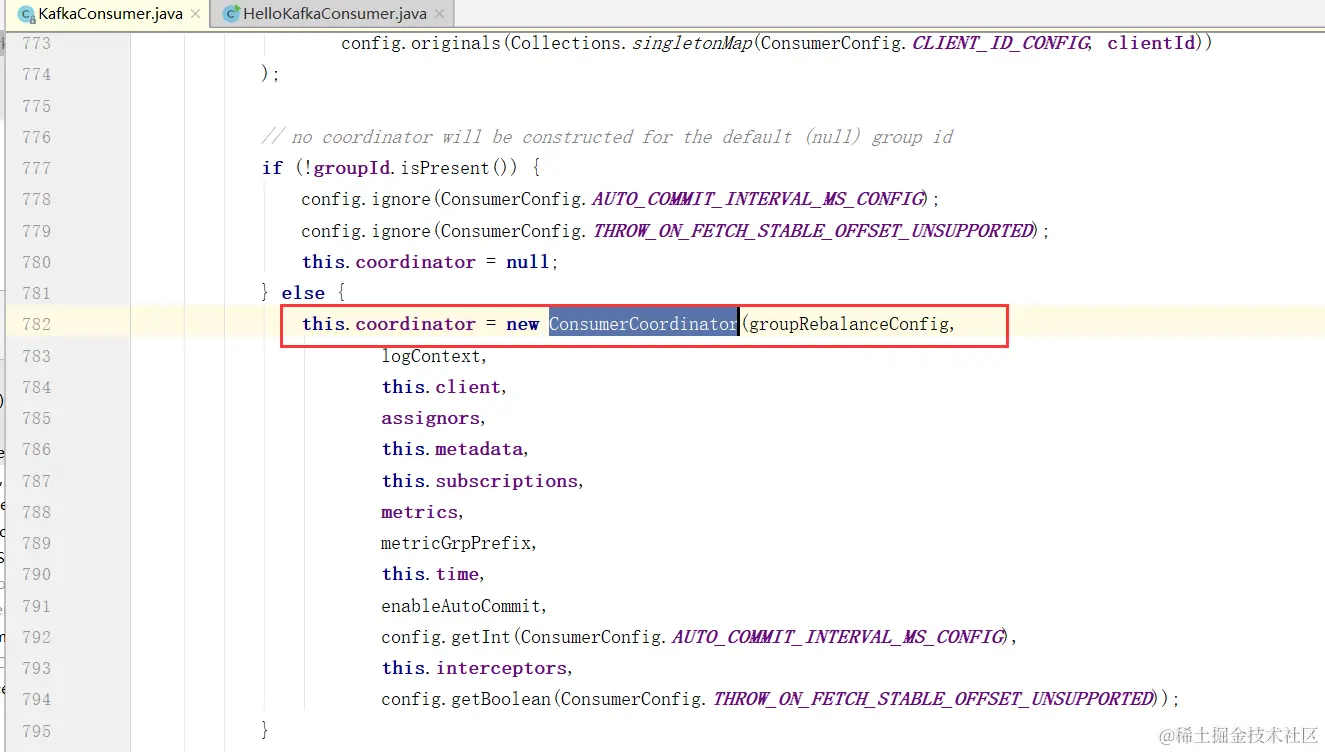Click AUTO_COMMIT_INTERVAL_MS_CONFIG on line 778
The image size is (1325, 752).
coord(757,199)
